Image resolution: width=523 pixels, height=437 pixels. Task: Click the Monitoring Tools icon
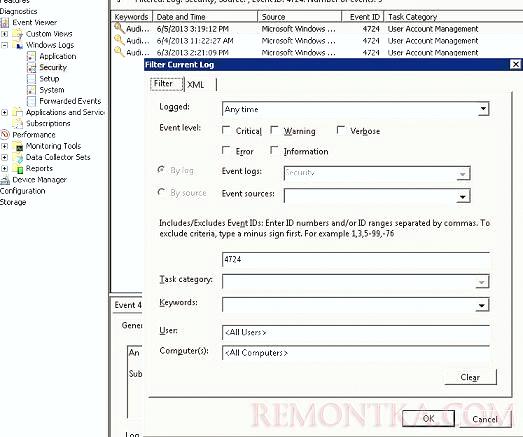(x=17, y=146)
